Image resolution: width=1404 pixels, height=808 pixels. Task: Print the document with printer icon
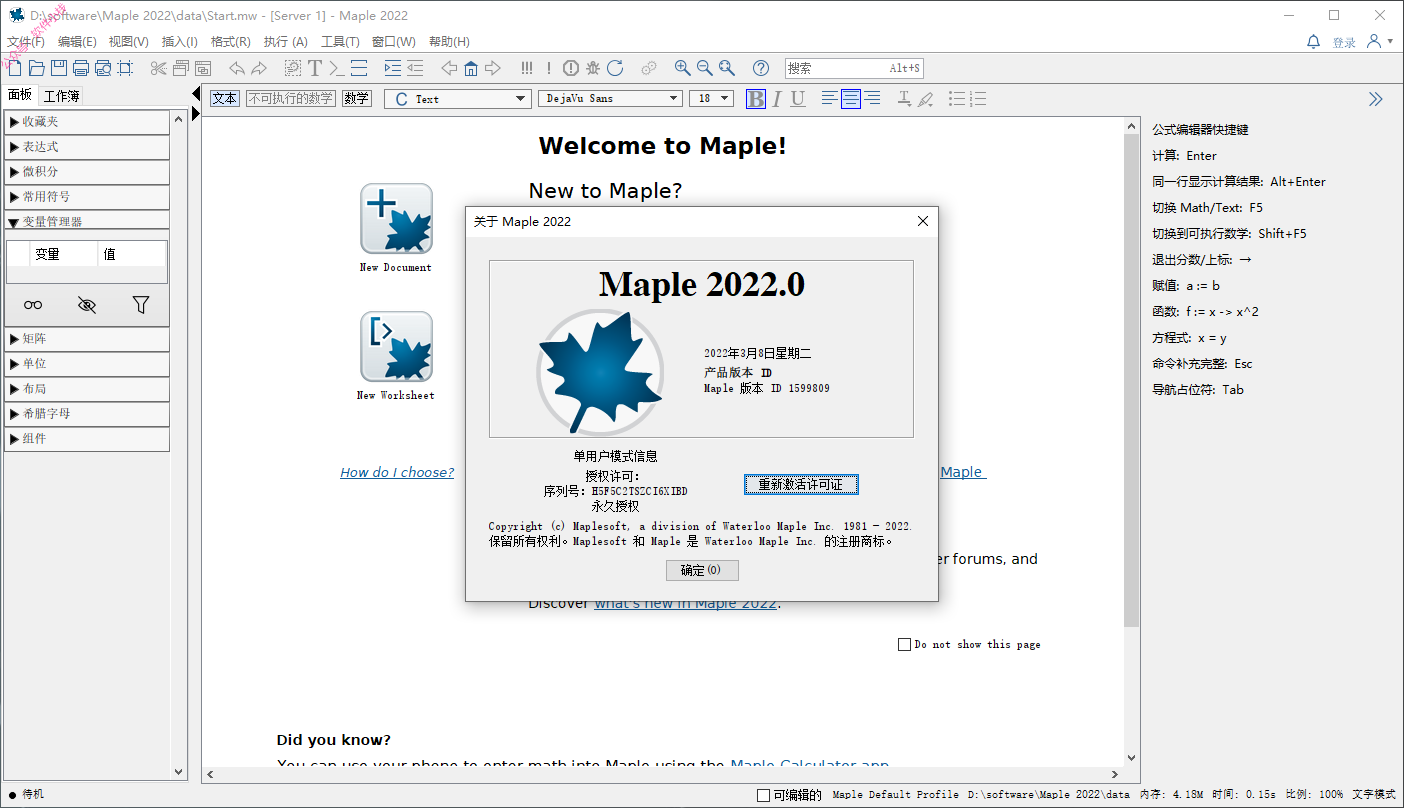[81, 68]
